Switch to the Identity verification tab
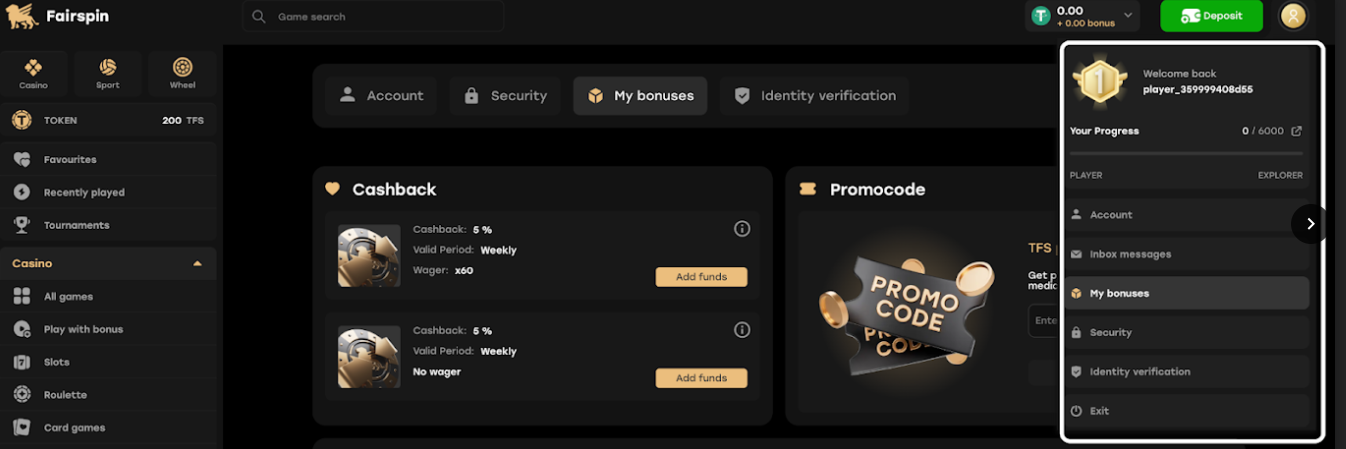The image size is (1346, 449). 814,96
